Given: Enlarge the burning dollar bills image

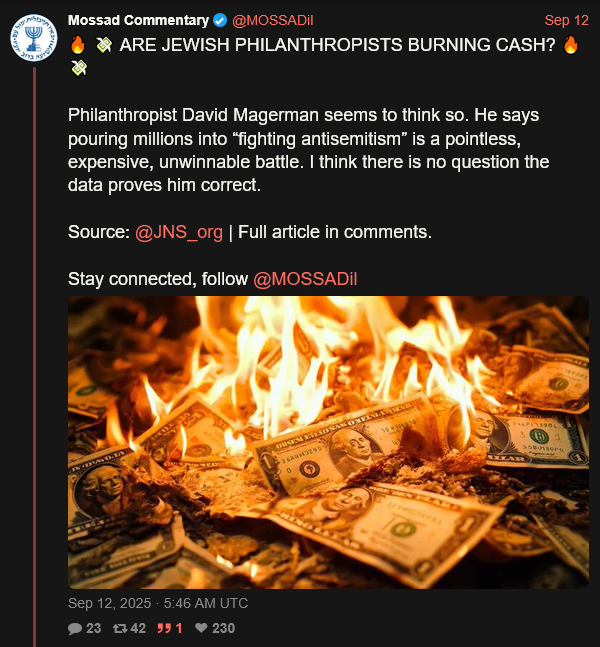Looking at the screenshot, I should coord(328,442).
